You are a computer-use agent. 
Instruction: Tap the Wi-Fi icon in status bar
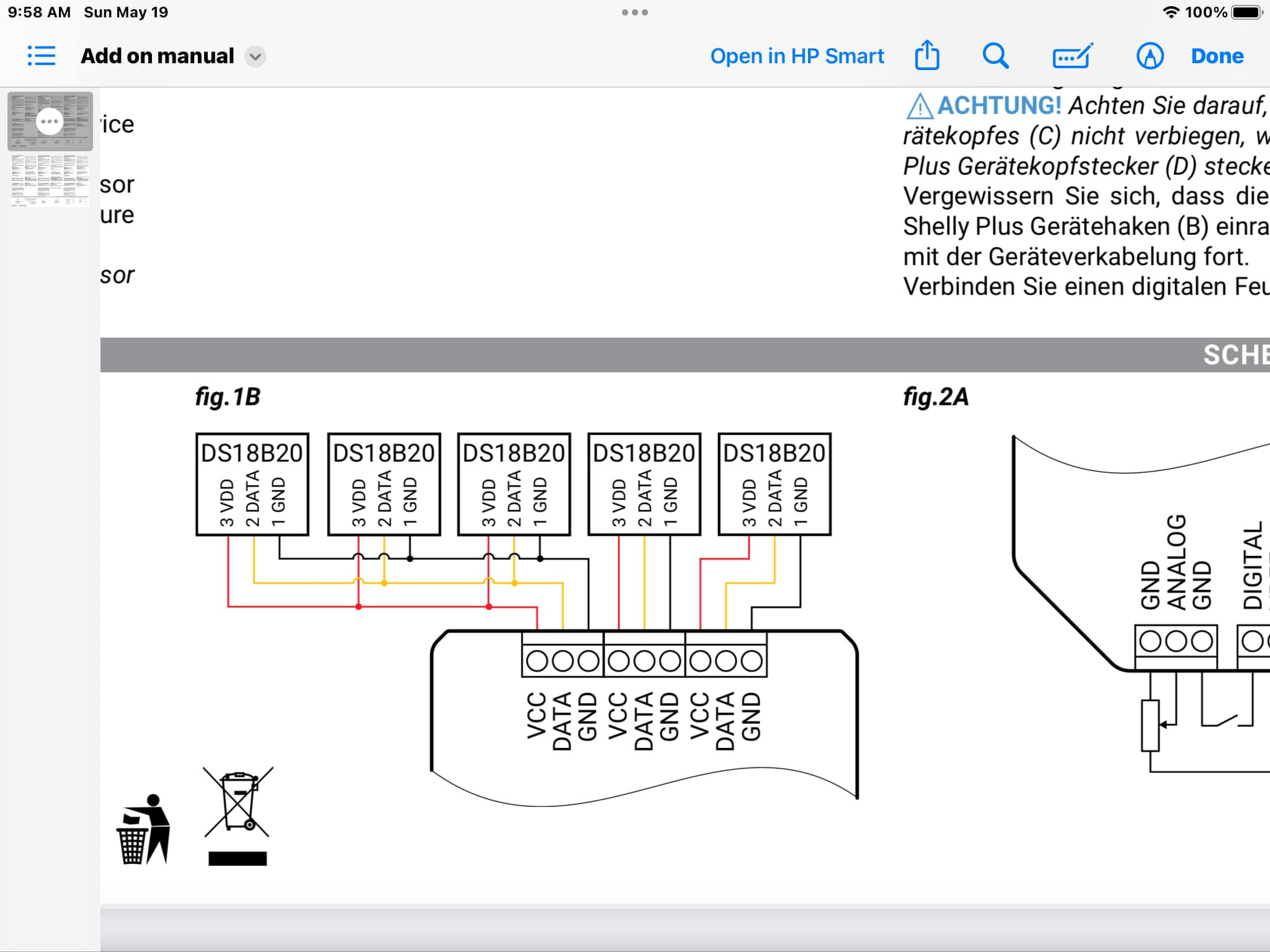(x=1171, y=12)
